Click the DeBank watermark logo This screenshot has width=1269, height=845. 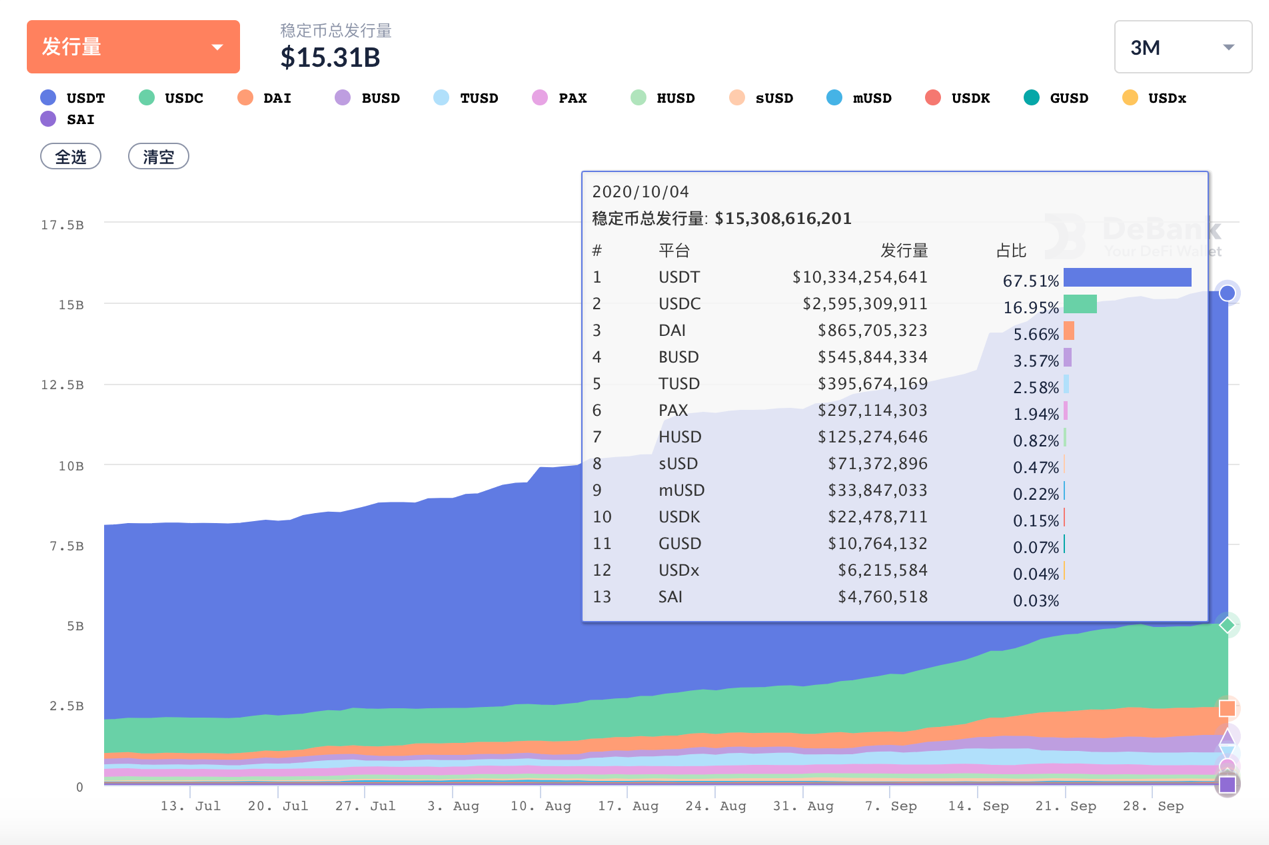point(1134,237)
